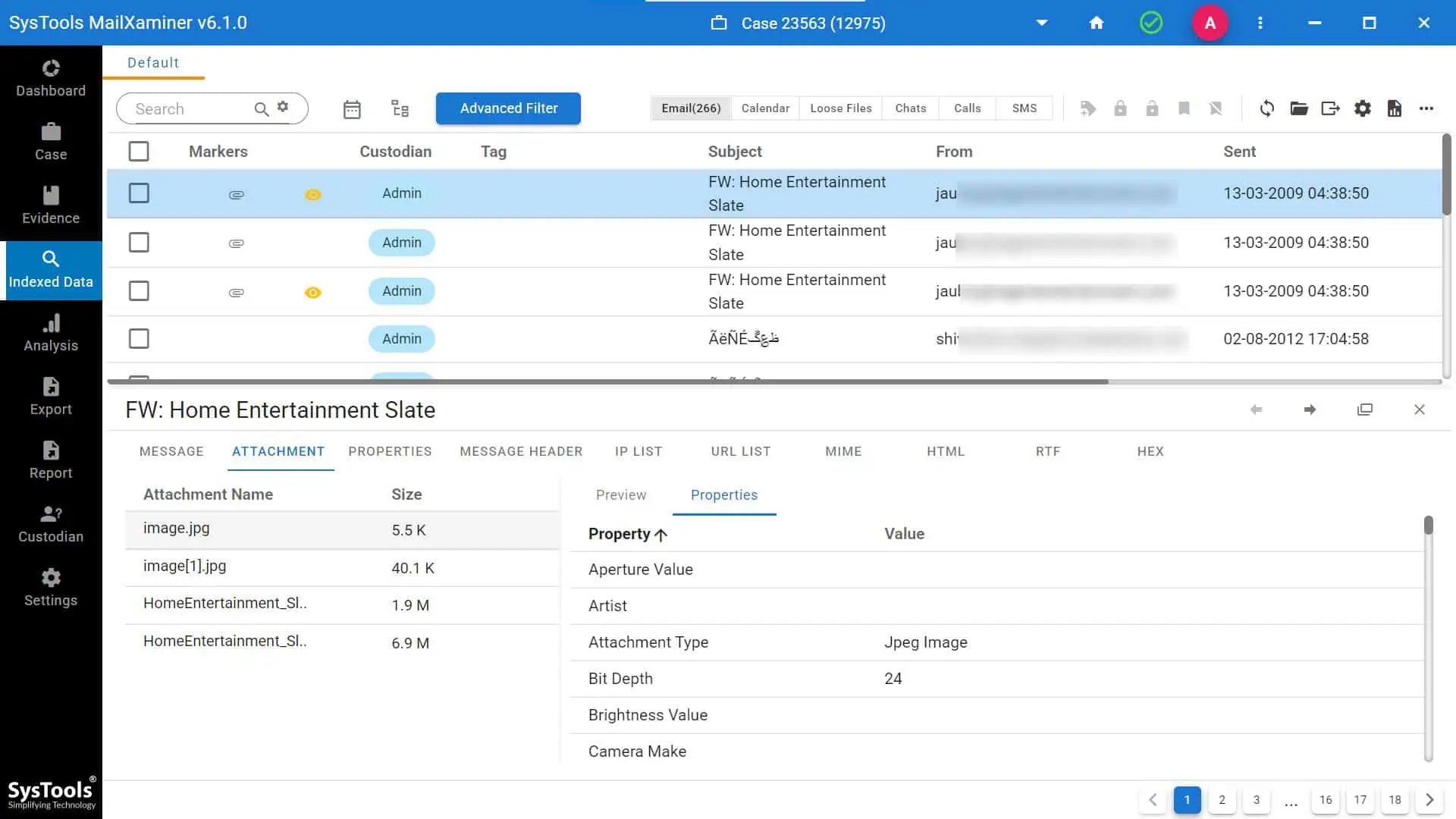Click the report document icon in toolbar
Screen dimensions: 1456x819
point(1395,108)
